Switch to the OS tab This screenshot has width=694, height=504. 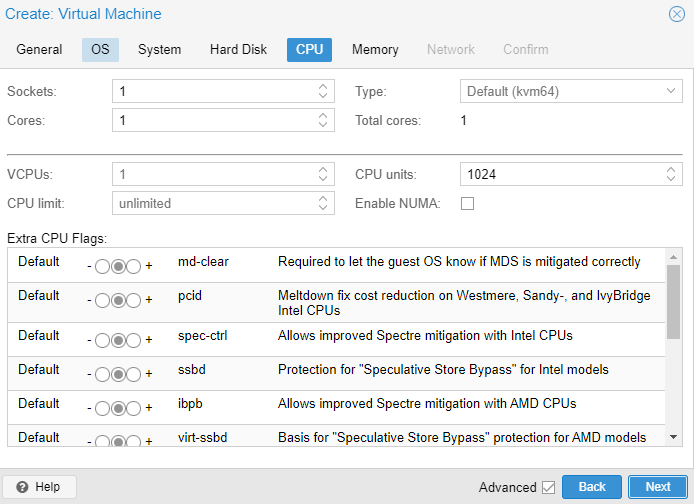tap(100, 50)
